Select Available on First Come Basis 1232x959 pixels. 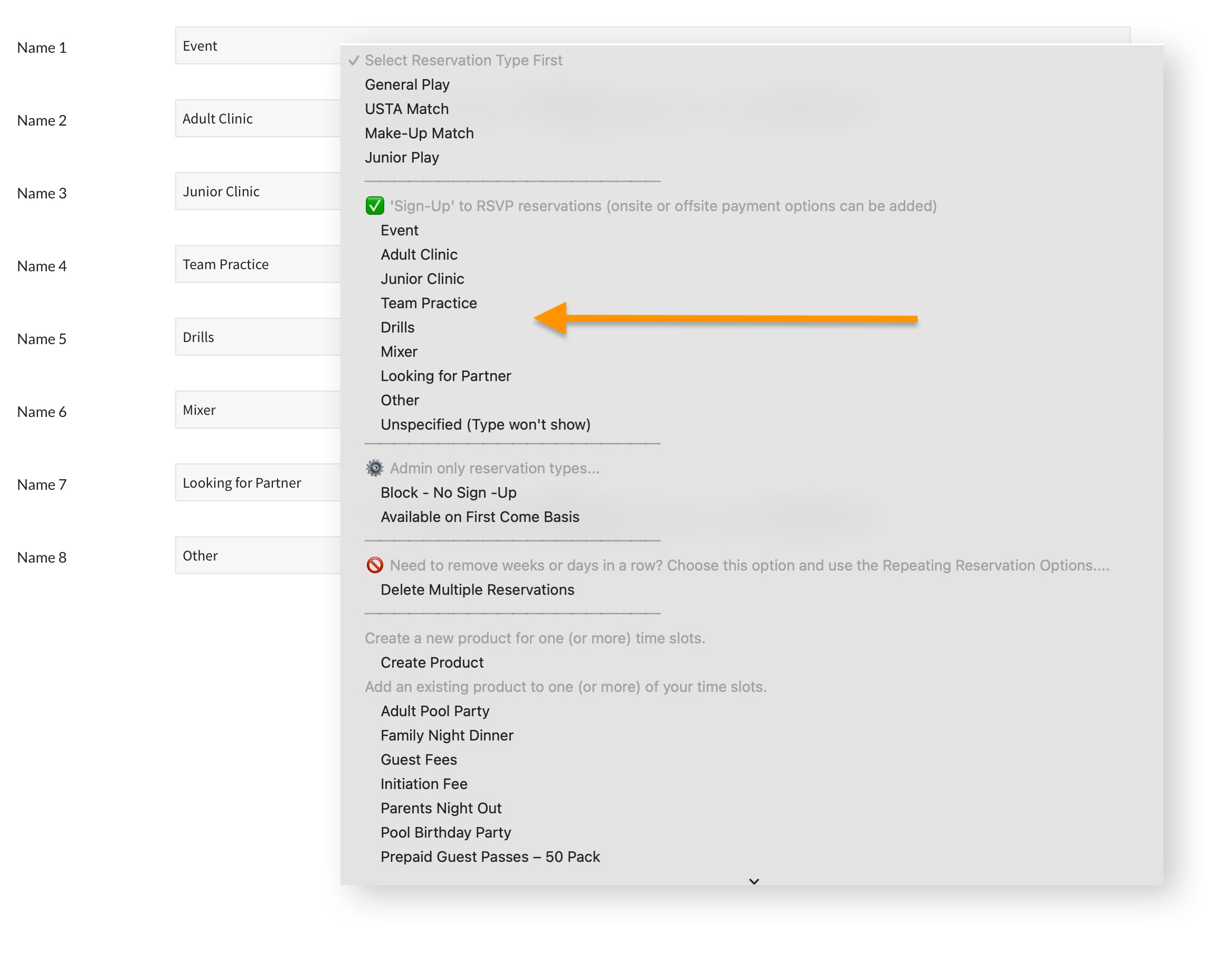tap(479, 517)
